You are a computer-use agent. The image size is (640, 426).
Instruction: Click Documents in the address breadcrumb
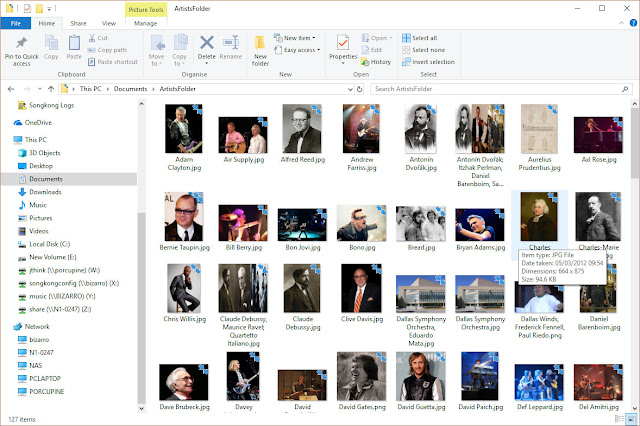(x=130, y=89)
